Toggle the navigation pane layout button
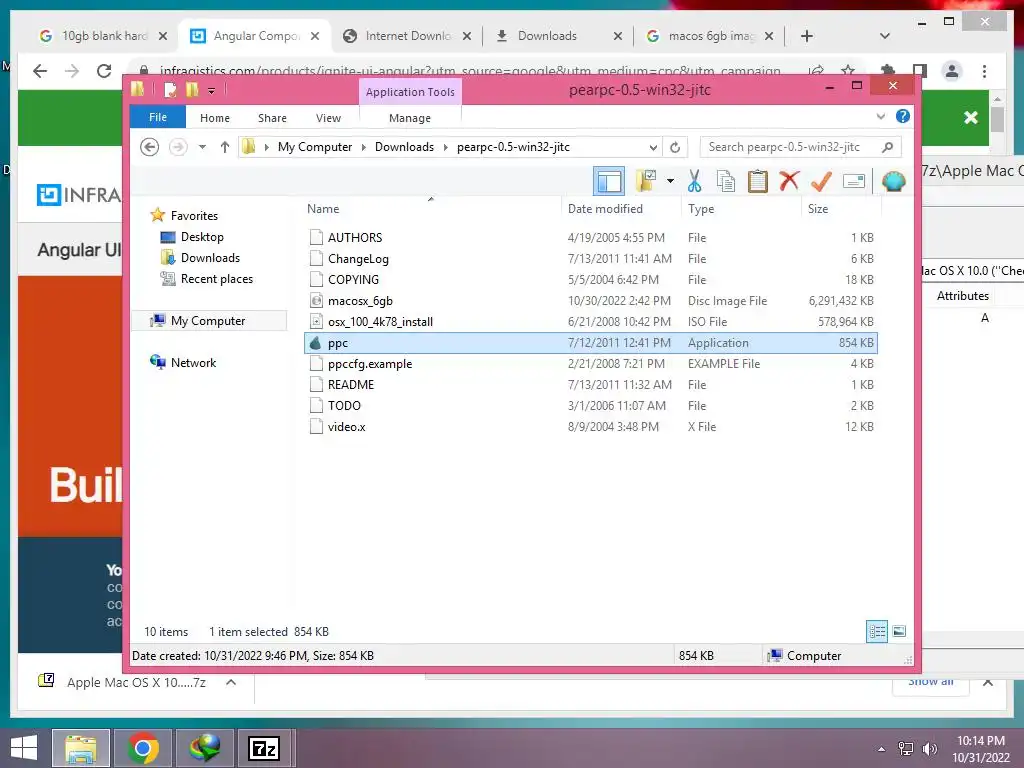 click(x=609, y=181)
